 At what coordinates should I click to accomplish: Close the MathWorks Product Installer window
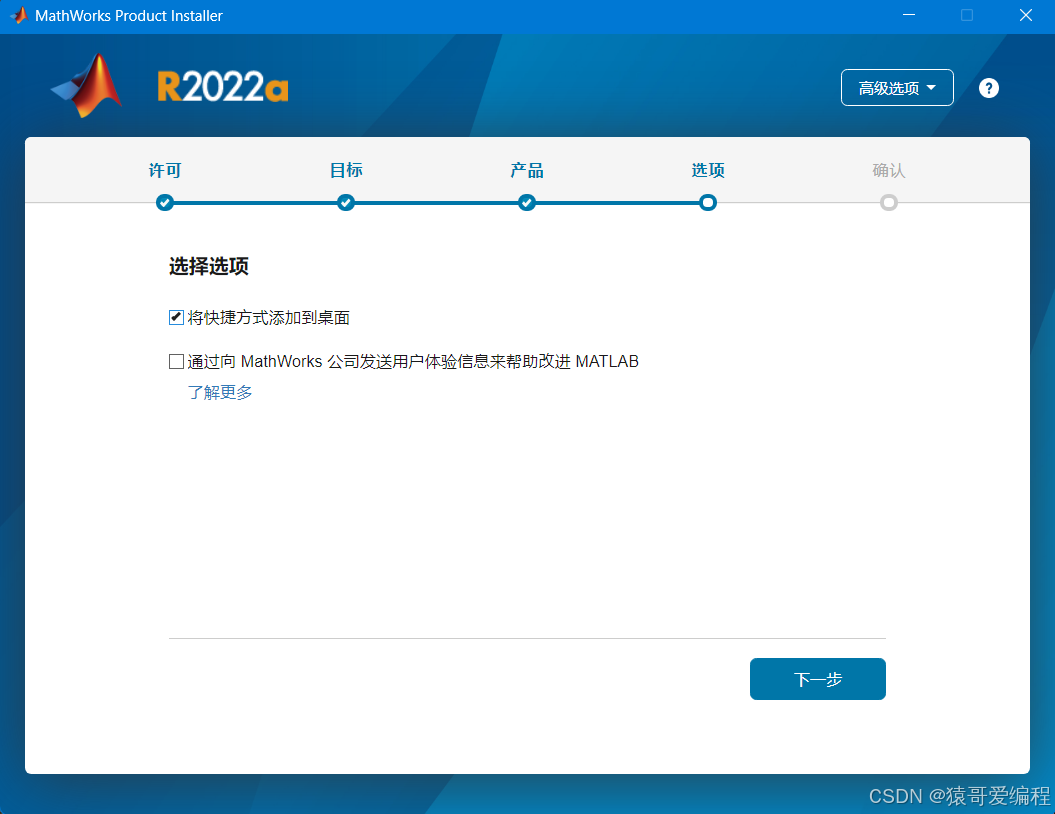[x=1025, y=15]
